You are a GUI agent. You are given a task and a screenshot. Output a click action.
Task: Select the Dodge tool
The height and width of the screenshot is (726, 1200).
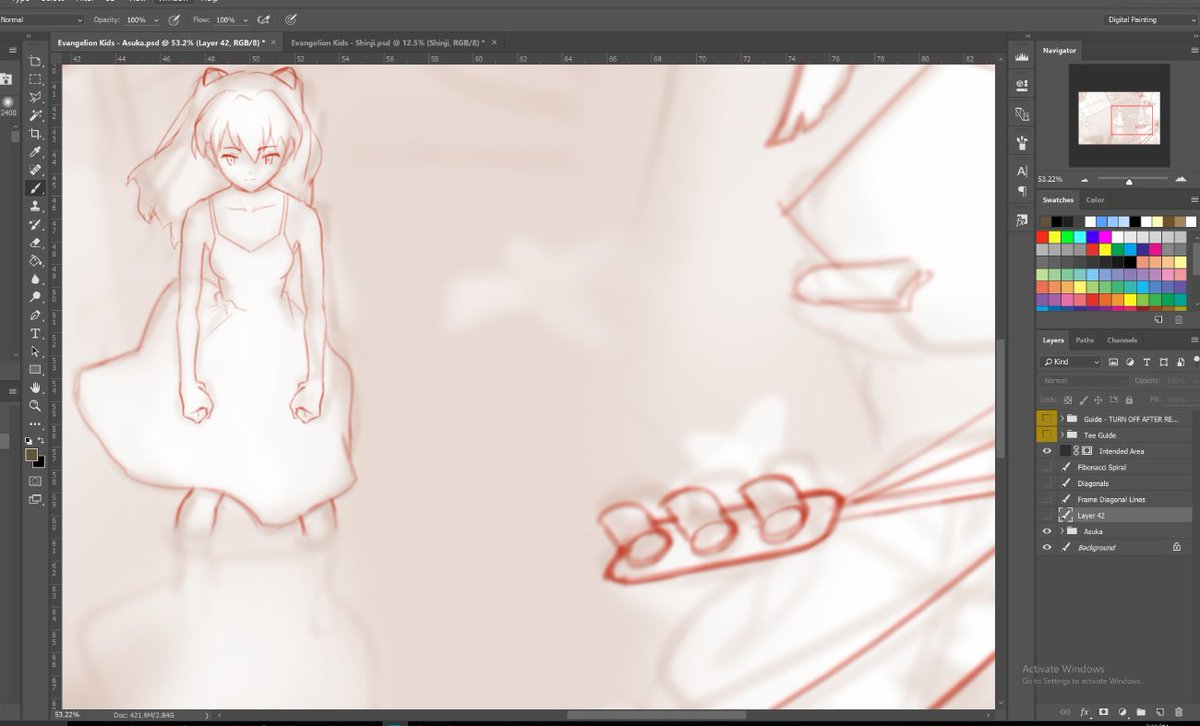pos(35,296)
